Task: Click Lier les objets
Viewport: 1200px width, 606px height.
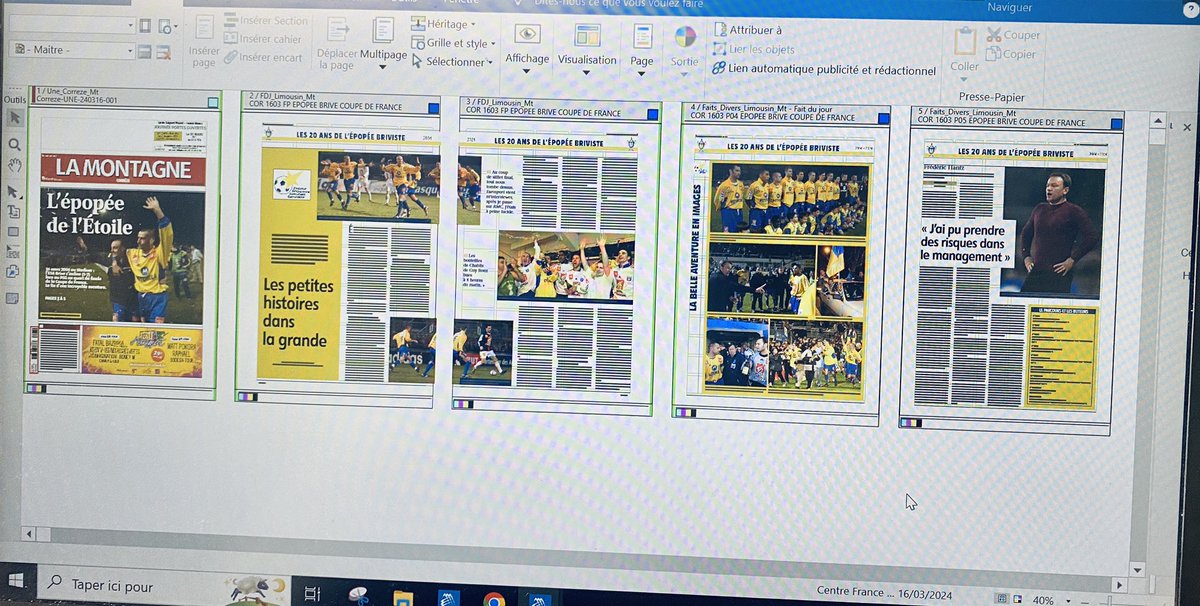Action: point(754,49)
